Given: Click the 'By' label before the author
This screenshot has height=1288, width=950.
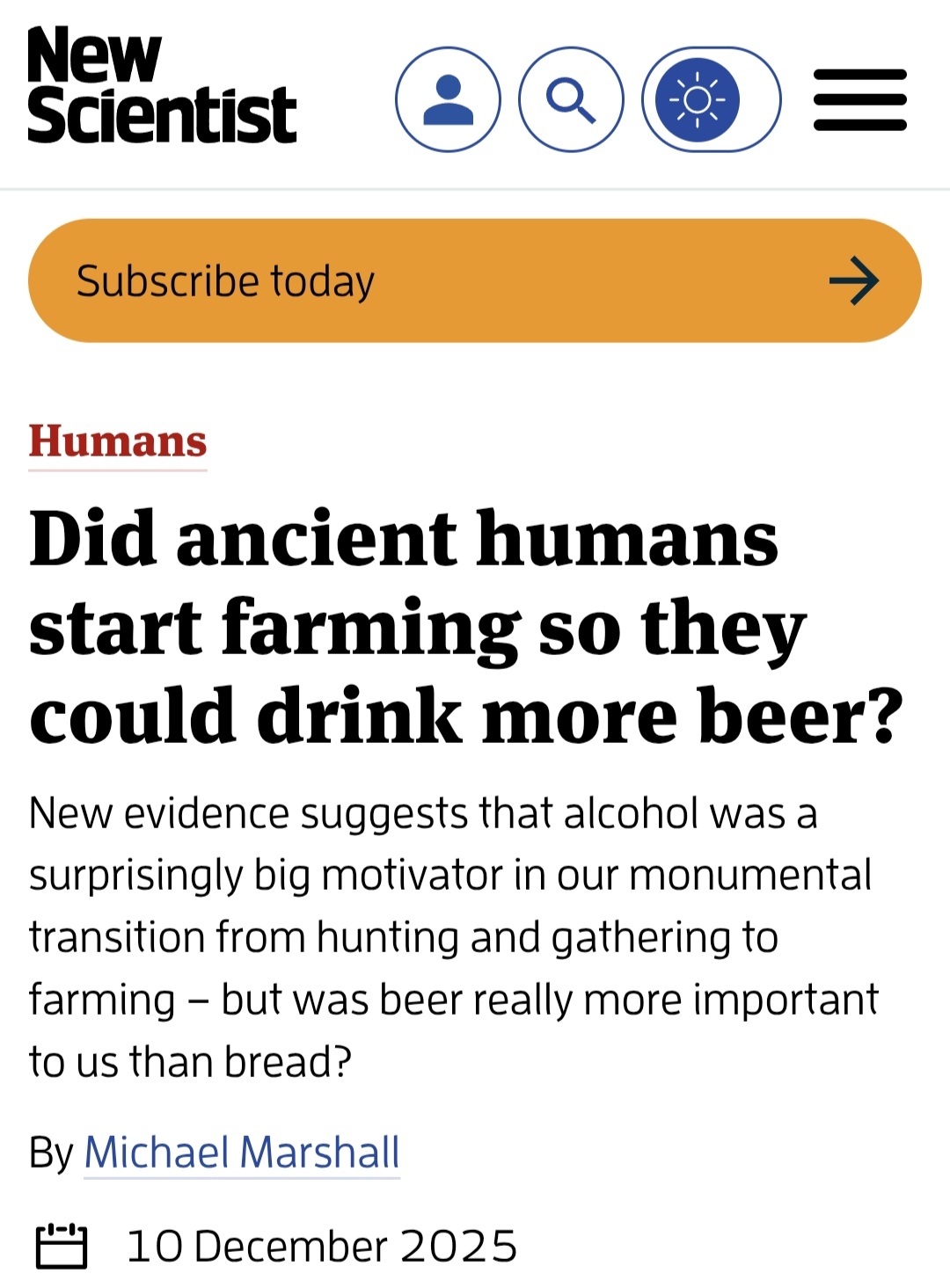Looking at the screenshot, I should (51, 1153).
